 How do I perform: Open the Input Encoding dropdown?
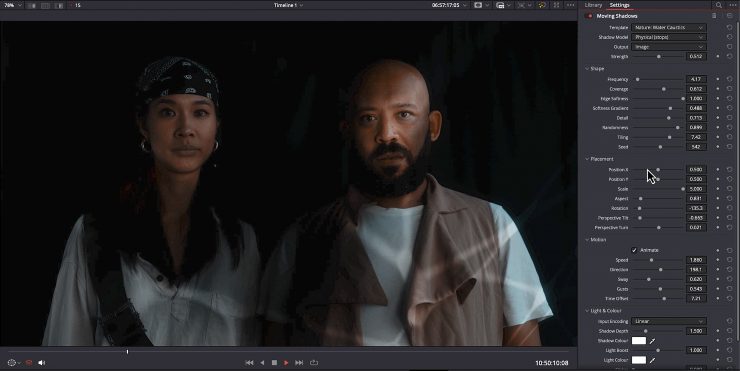pos(669,321)
